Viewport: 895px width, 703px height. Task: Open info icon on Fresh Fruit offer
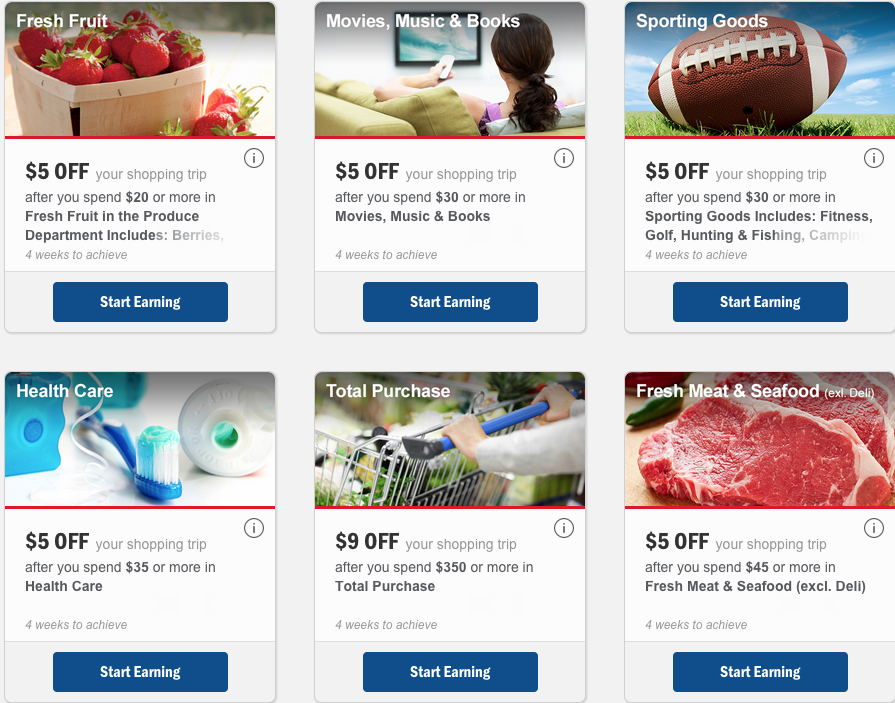click(x=254, y=158)
